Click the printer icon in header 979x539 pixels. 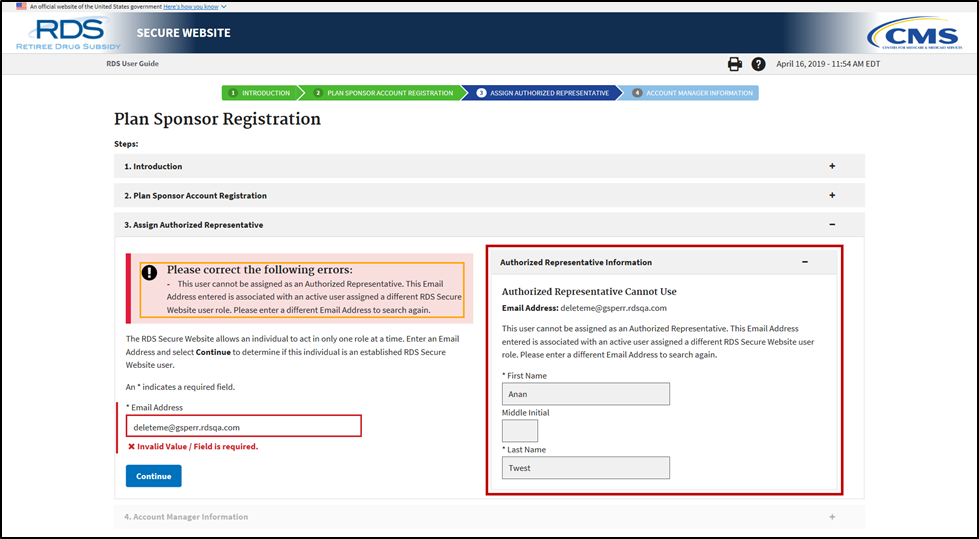[x=735, y=64]
